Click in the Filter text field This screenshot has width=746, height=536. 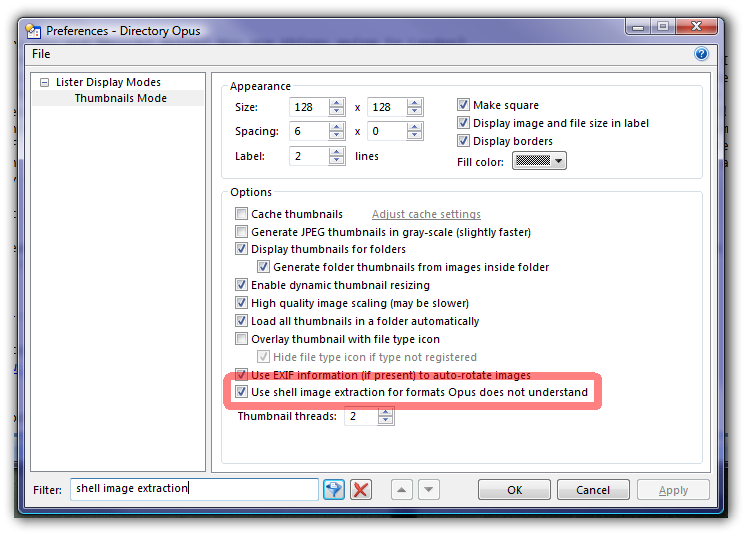(x=195, y=490)
